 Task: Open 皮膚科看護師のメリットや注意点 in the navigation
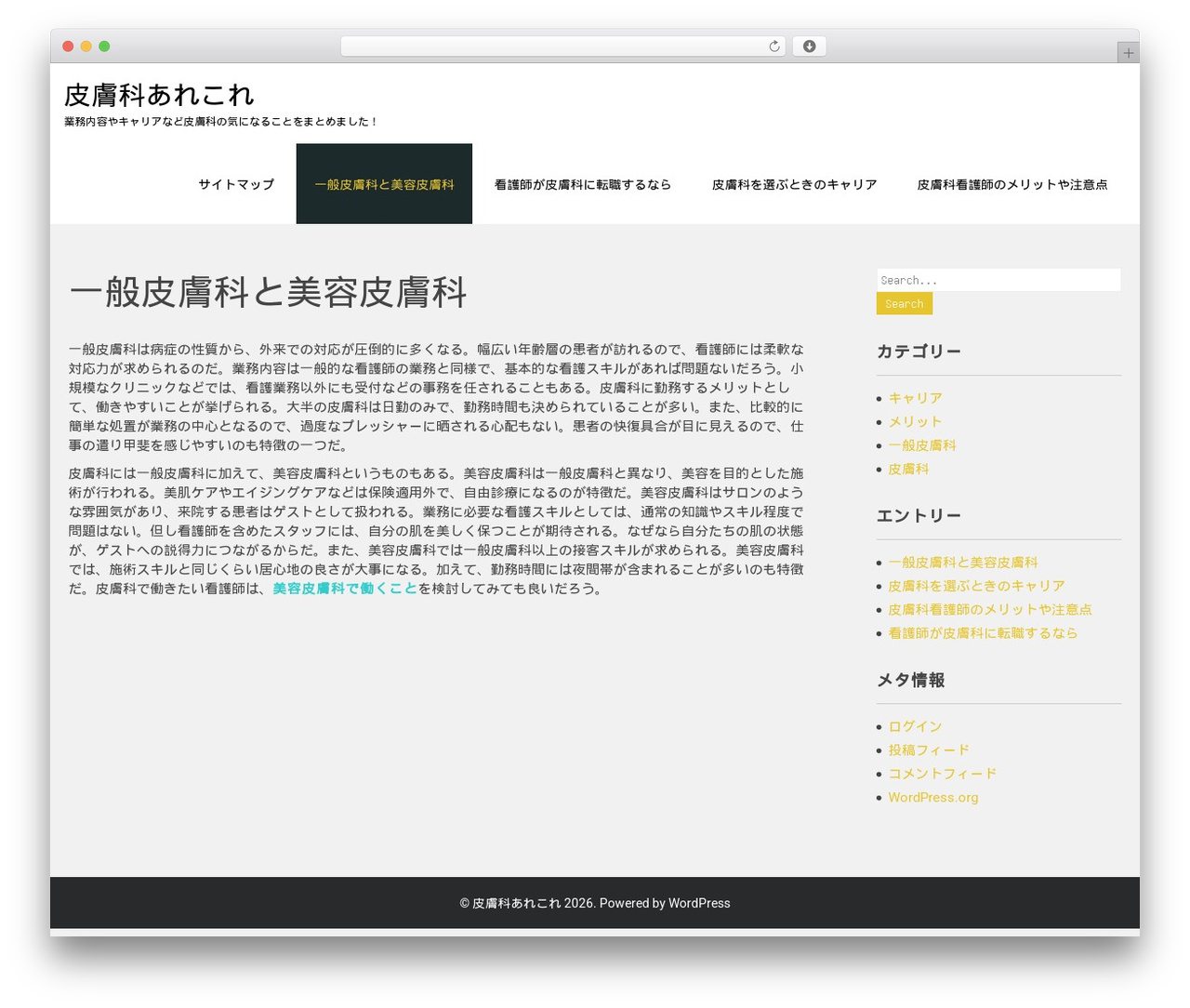(1012, 184)
